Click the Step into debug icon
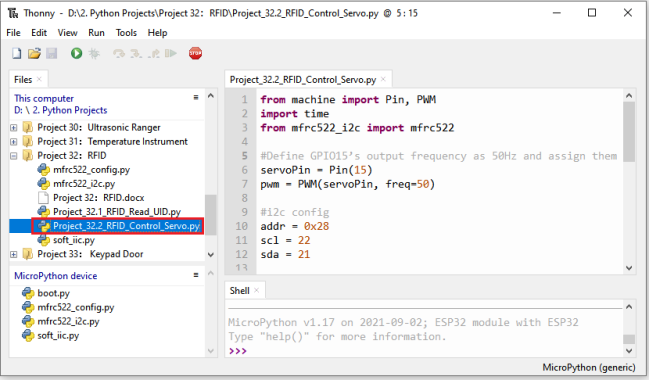The height and width of the screenshot is (381, 650). (136, 53)
